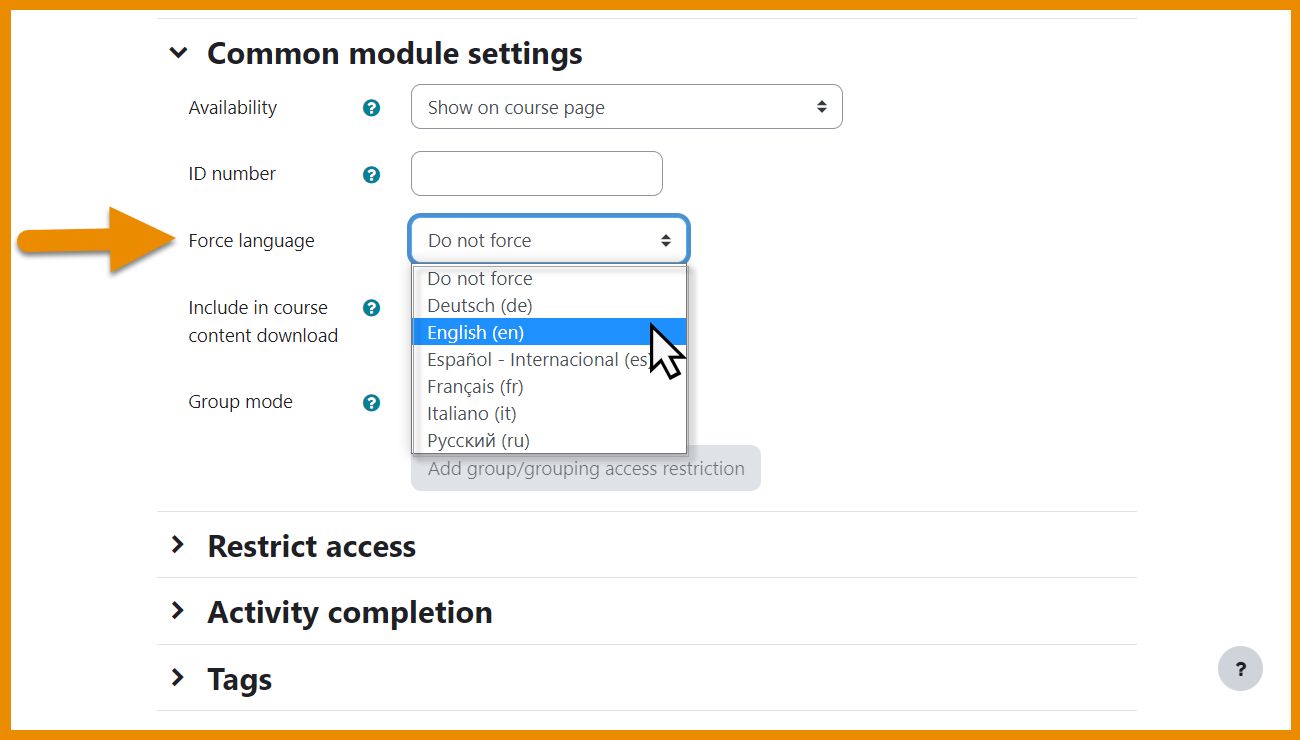Click the ID number help icon

(371, 175)
